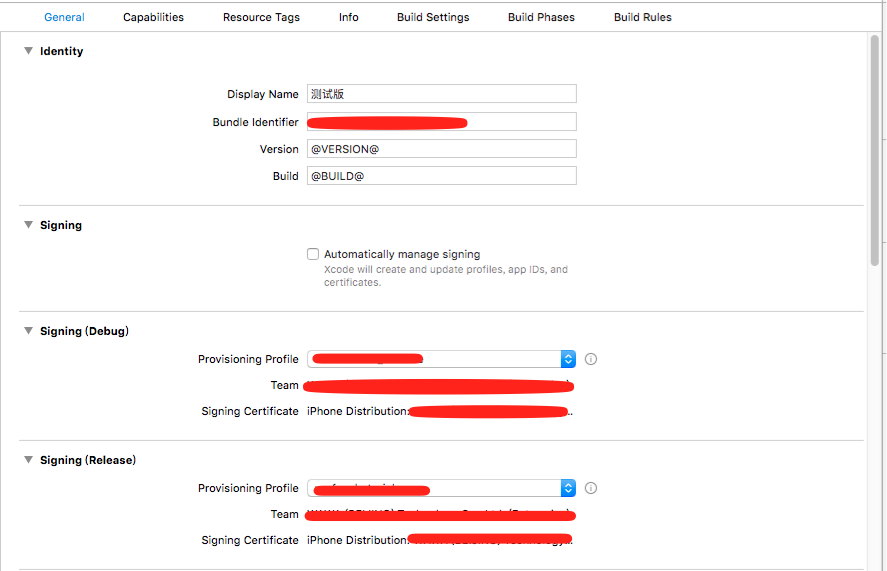The image size is (887, 571).
Task: Collapse the Signing (Debug) section
Action: tap(29, 331)
